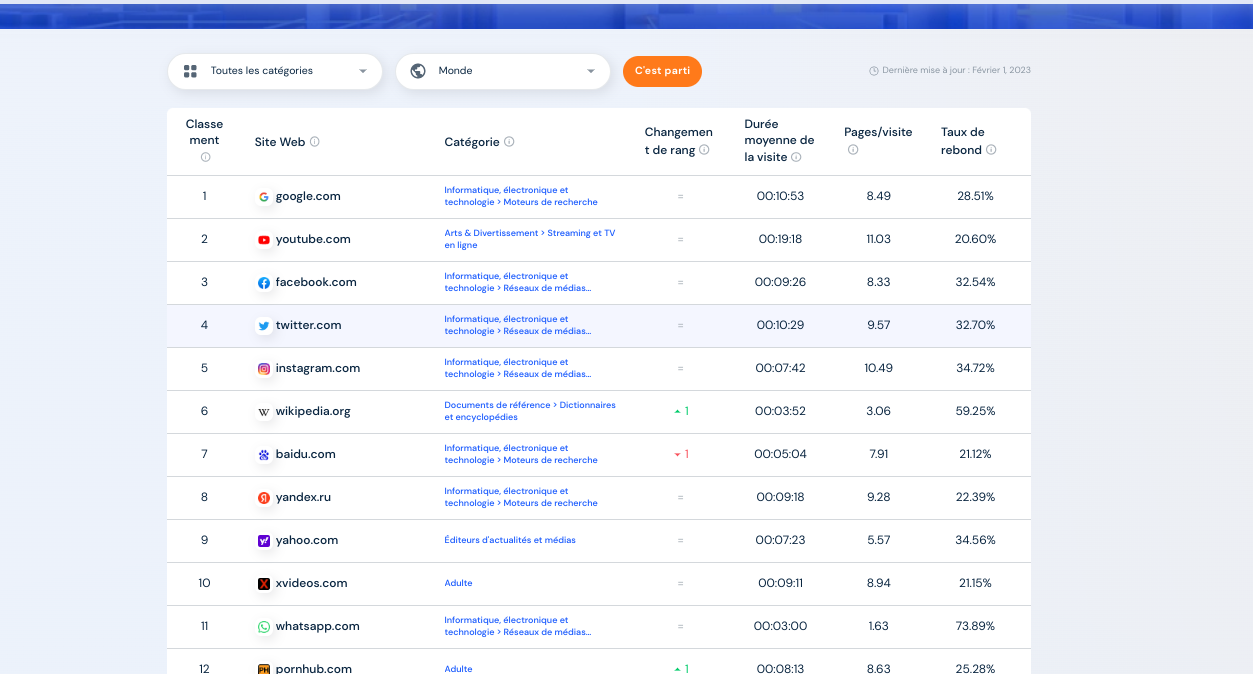Viewport: 1253px width, 674px height.
Task: Open the instagram.com site link
Action: click(318, 369)
